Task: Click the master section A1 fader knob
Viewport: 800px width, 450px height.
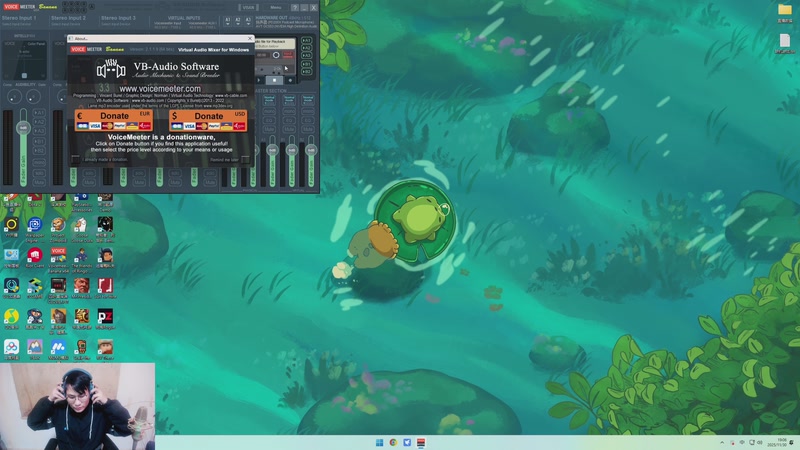Action: 272,150
